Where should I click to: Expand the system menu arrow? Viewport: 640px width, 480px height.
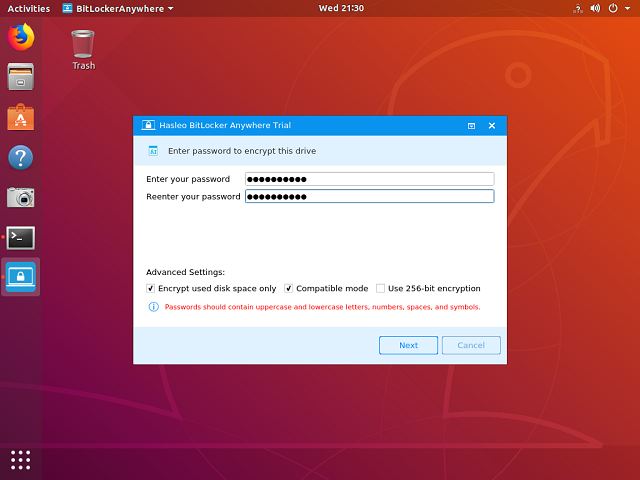627,8
